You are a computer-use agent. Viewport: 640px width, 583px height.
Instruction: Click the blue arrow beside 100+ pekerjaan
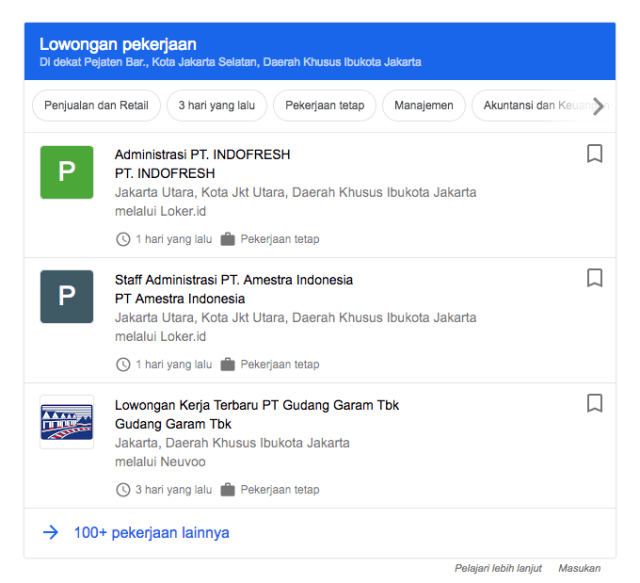51,532
